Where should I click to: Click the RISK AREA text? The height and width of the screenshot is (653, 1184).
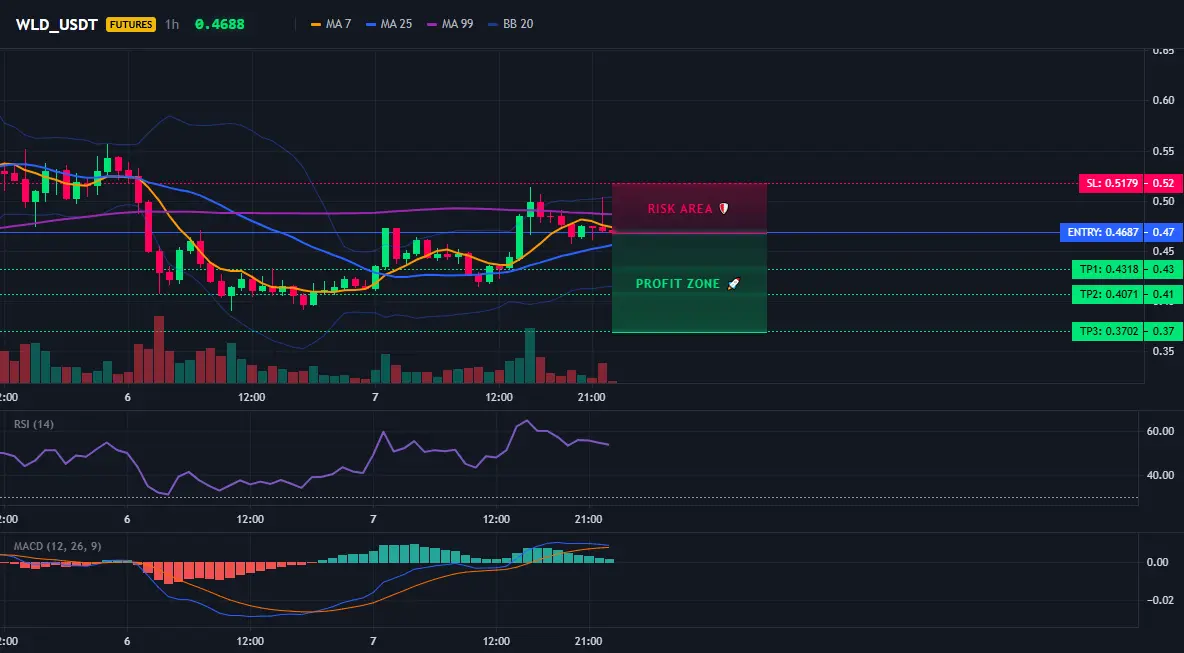(x=680, y=208)
